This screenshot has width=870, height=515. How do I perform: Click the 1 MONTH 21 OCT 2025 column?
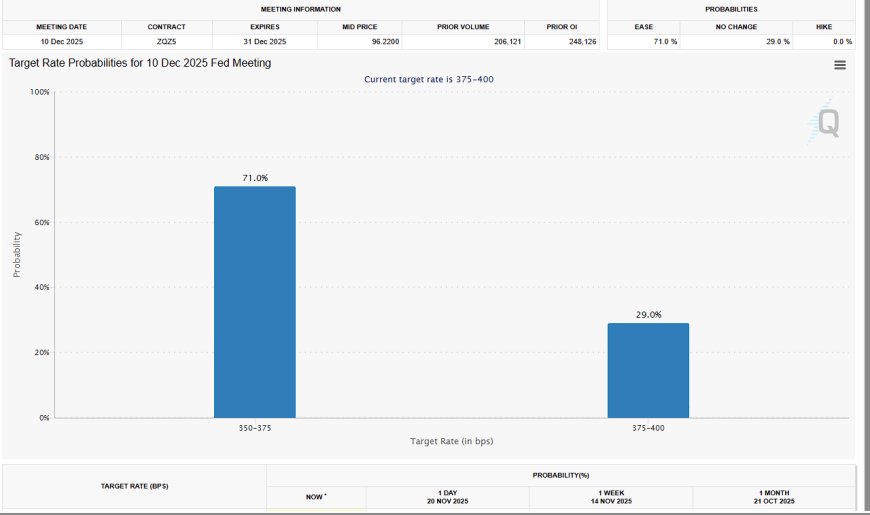tap(774, 497)
